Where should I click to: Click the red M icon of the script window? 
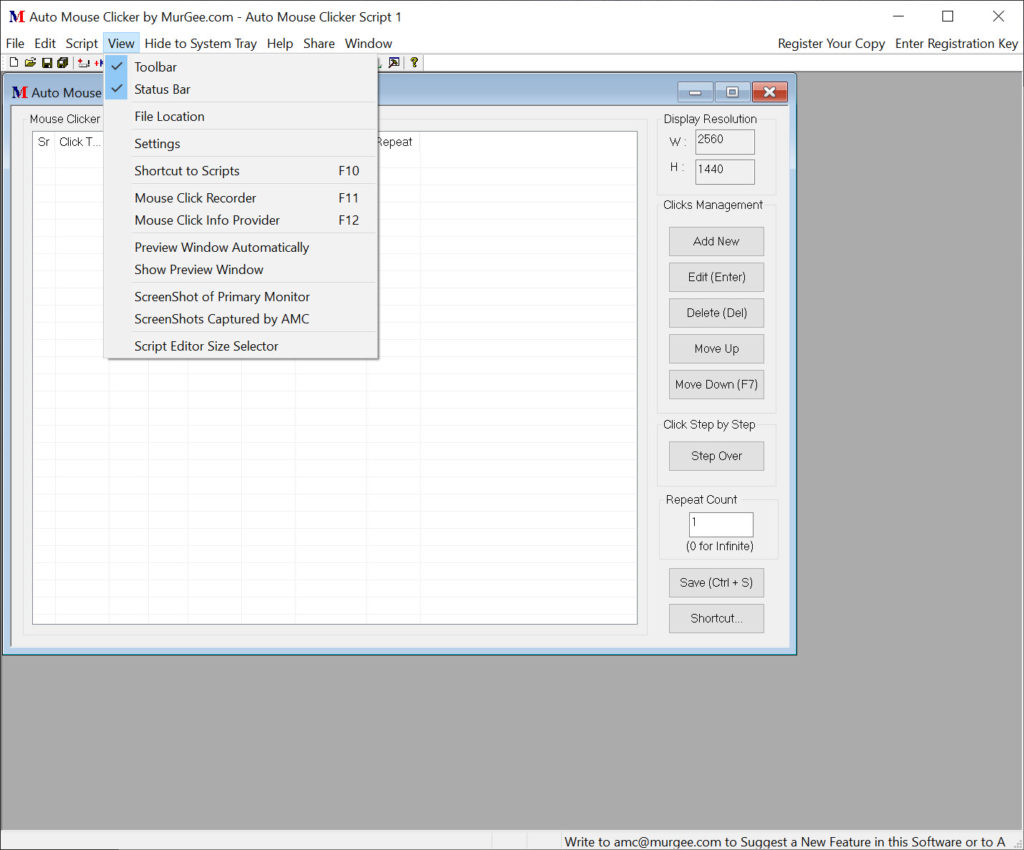[20, 93]
